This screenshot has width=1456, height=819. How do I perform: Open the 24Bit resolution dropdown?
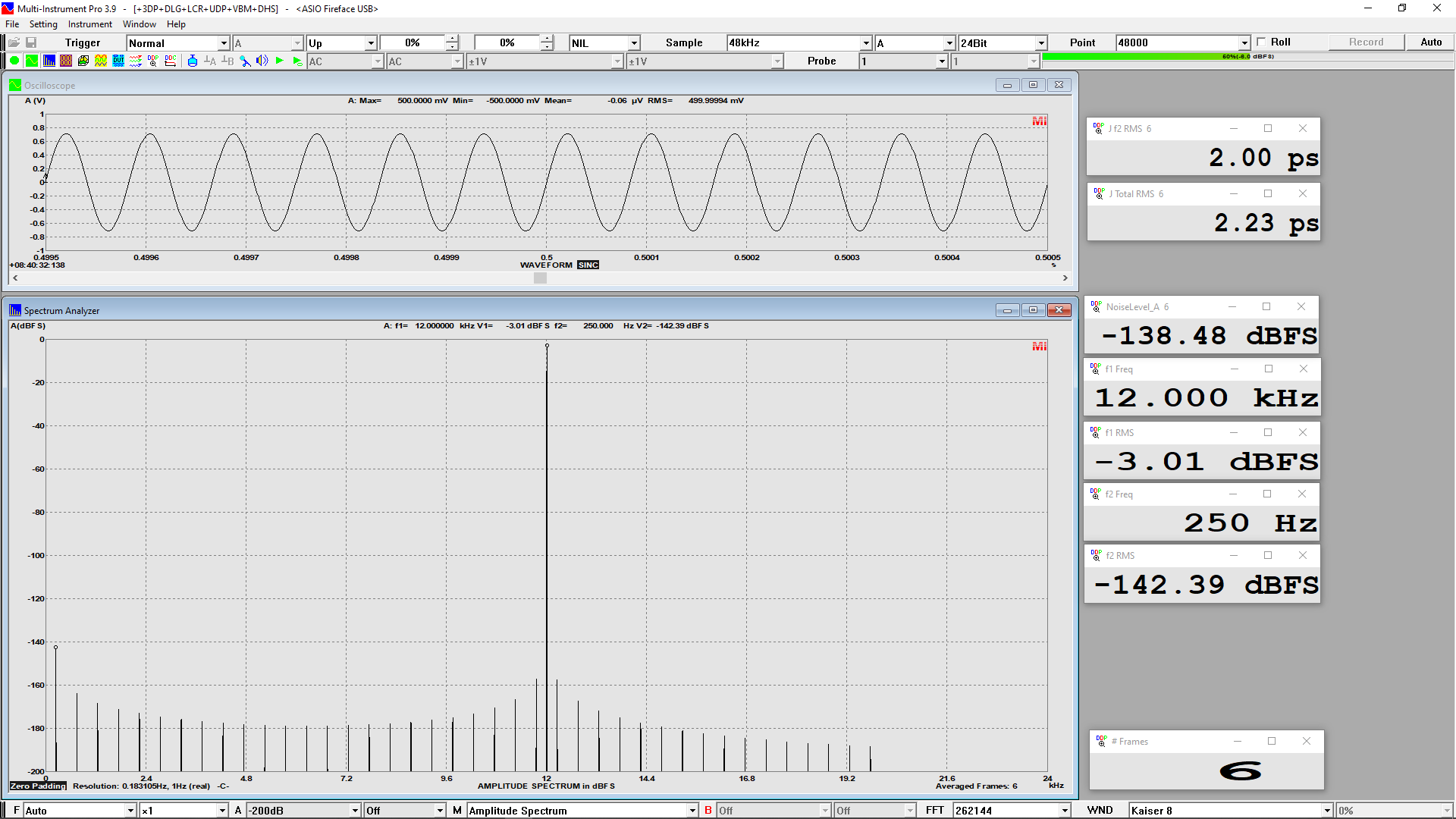(x=1003, y=43)
